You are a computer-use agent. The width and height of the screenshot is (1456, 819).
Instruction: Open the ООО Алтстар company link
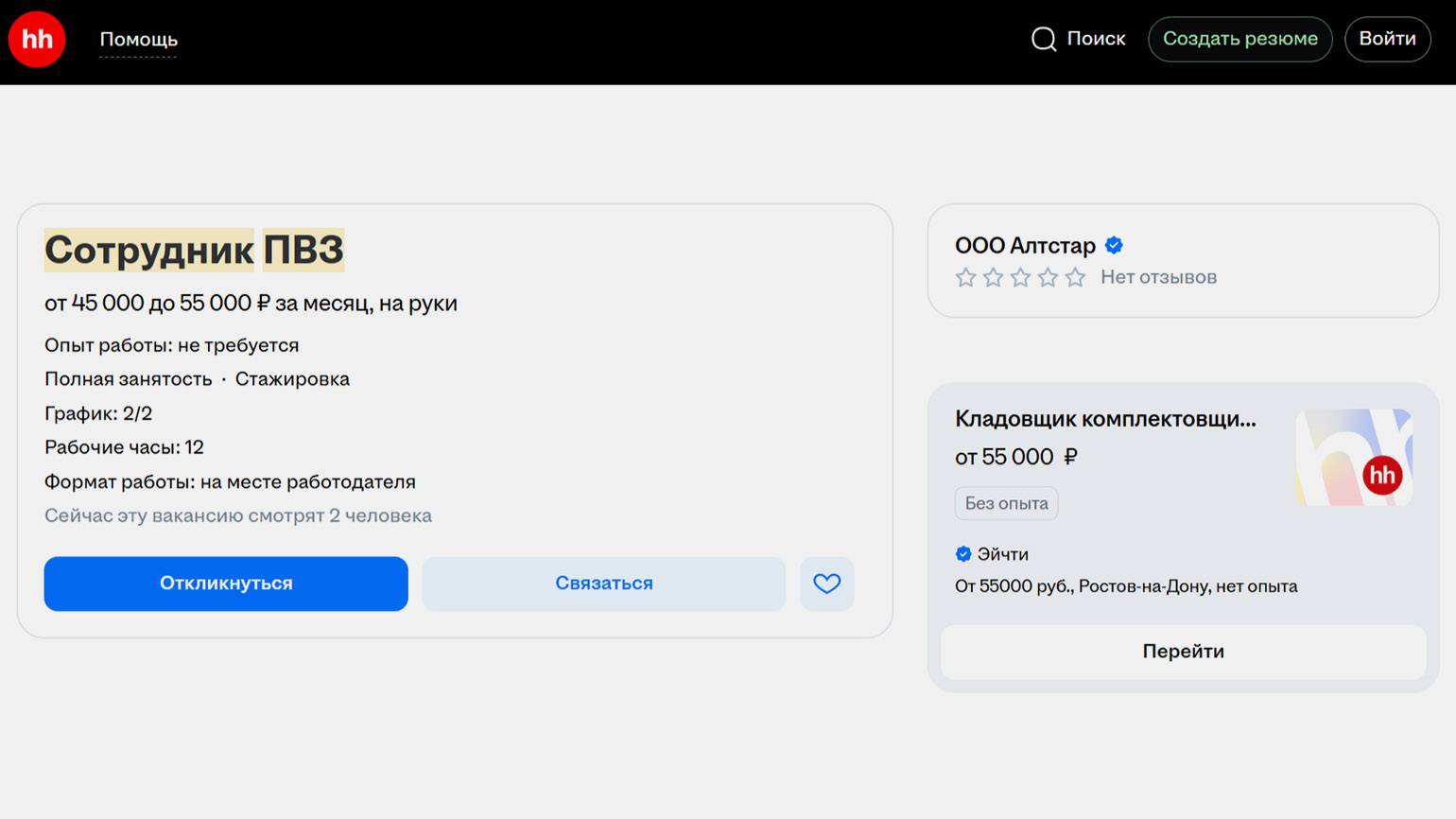click(x=1025, y=246)
